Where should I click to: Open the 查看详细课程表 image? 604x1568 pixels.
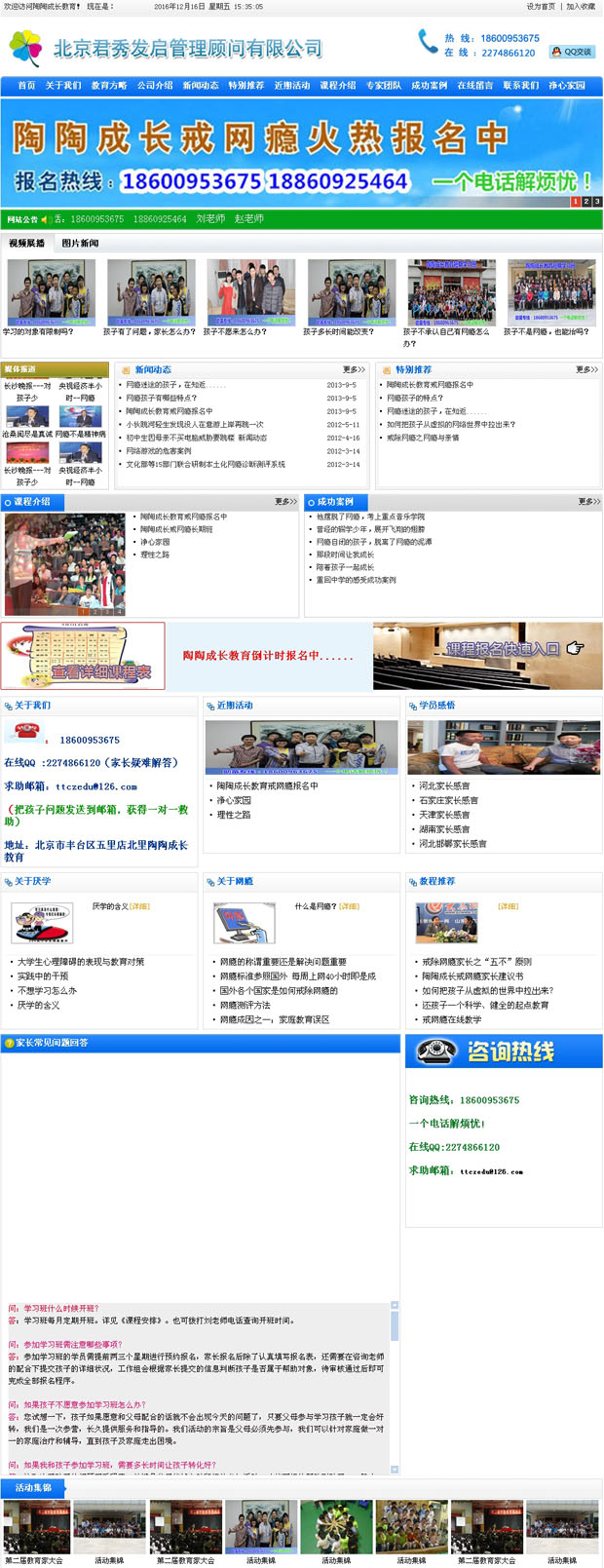[x=83, y=656]
